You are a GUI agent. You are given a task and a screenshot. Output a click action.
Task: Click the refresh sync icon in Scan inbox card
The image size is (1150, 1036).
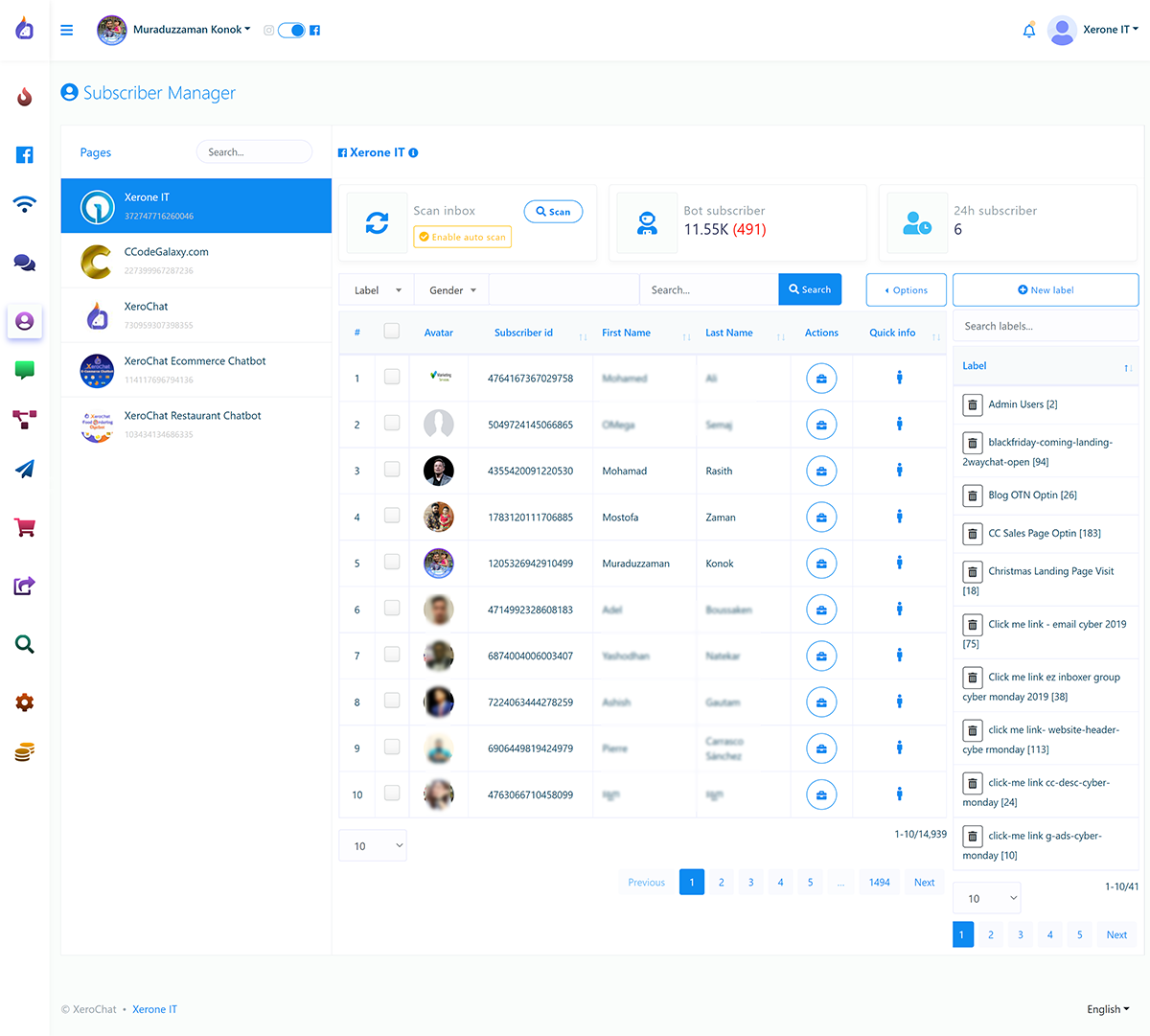point(378,223)
